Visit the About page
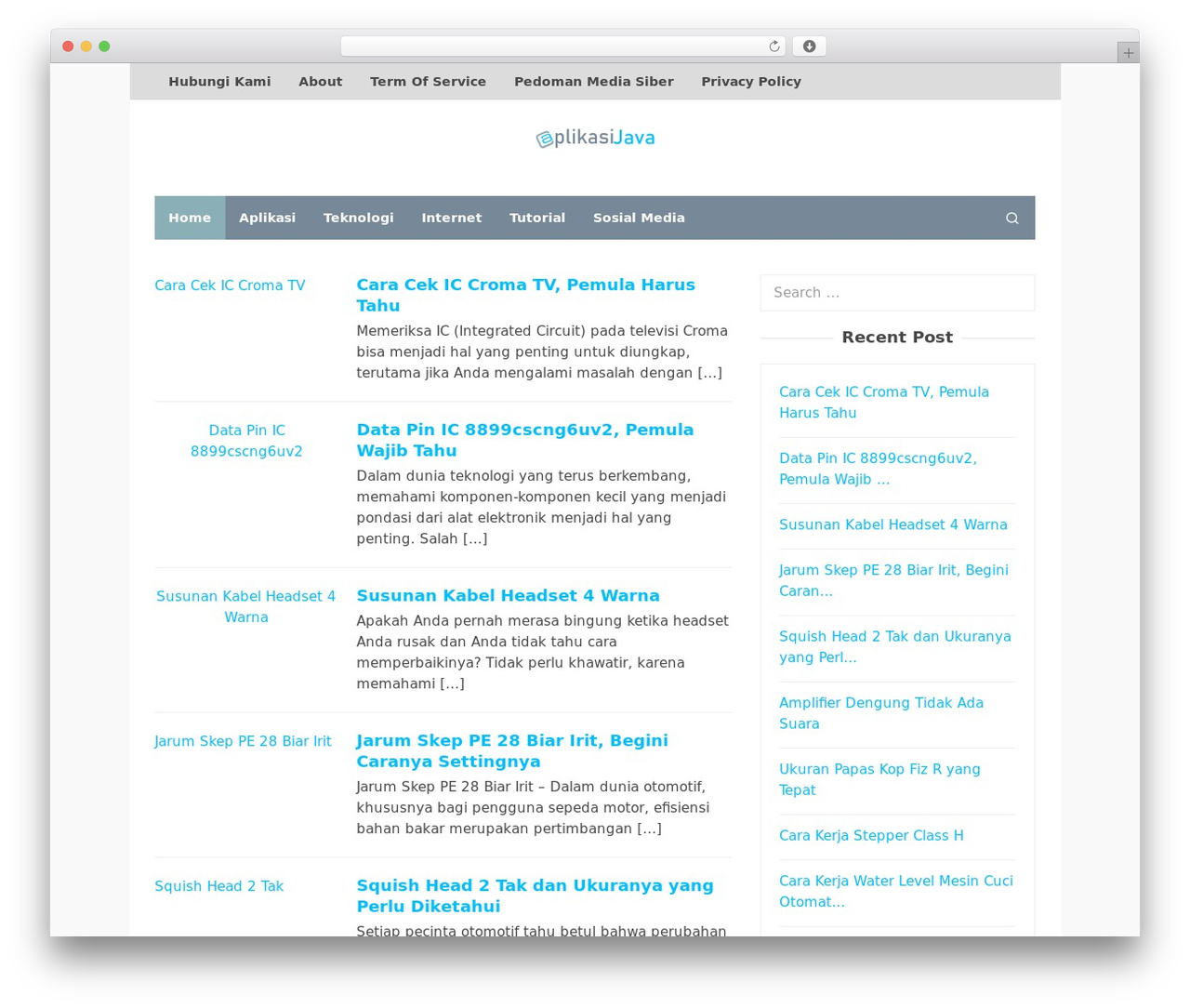The width and height of the screenshot is (1190, 1008). point(321,82)
